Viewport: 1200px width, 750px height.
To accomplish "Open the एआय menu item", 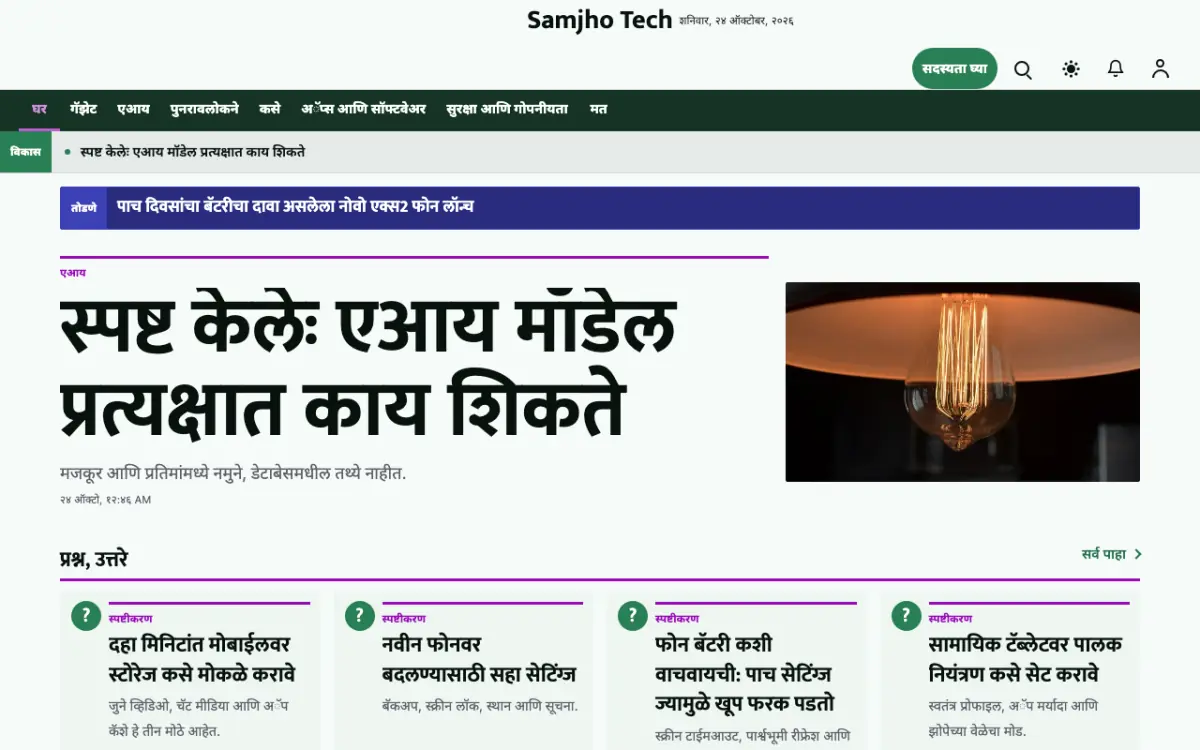I will coord(133,109).
